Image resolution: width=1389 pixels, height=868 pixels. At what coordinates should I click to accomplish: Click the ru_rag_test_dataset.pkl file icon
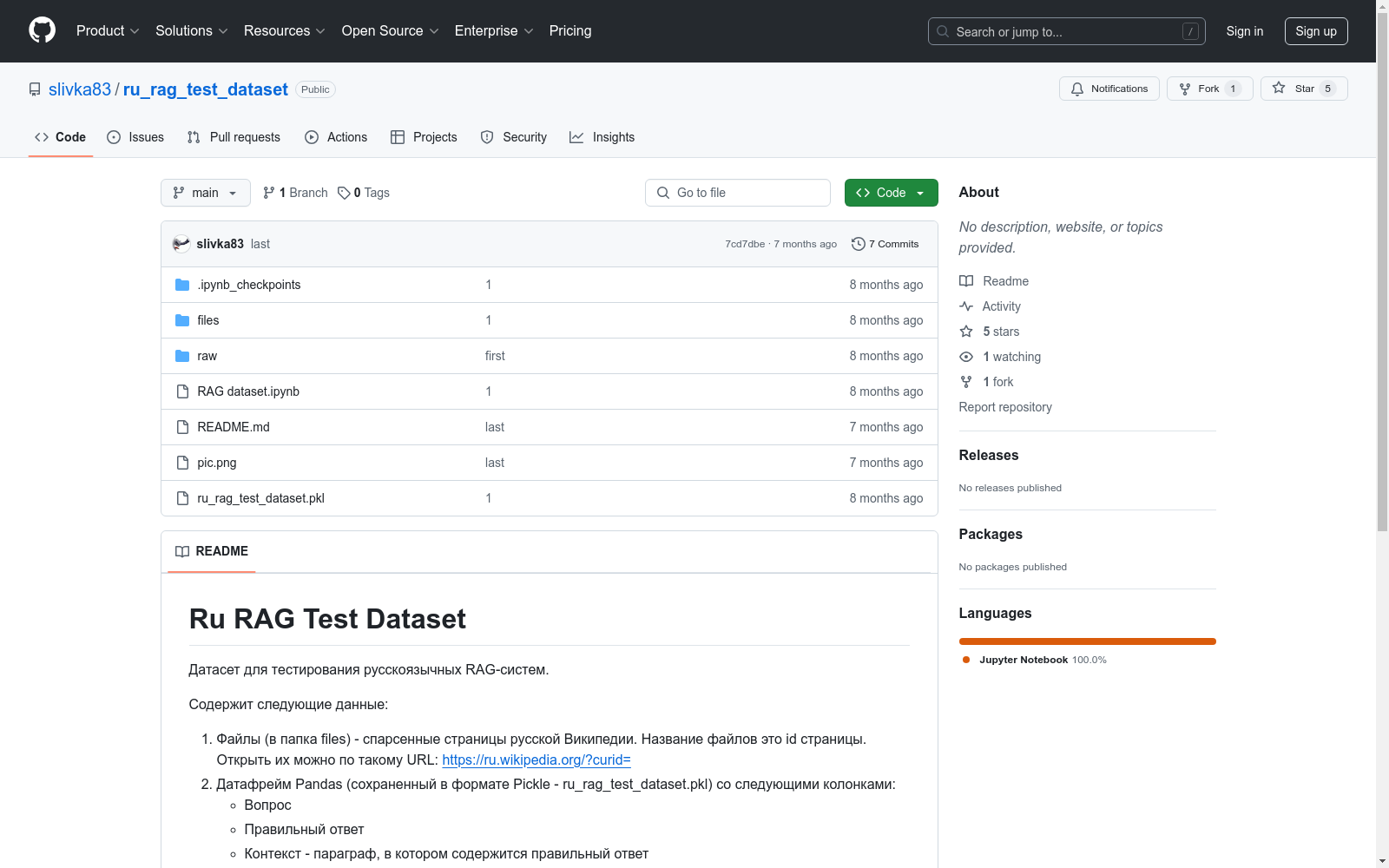click(182, 498)
